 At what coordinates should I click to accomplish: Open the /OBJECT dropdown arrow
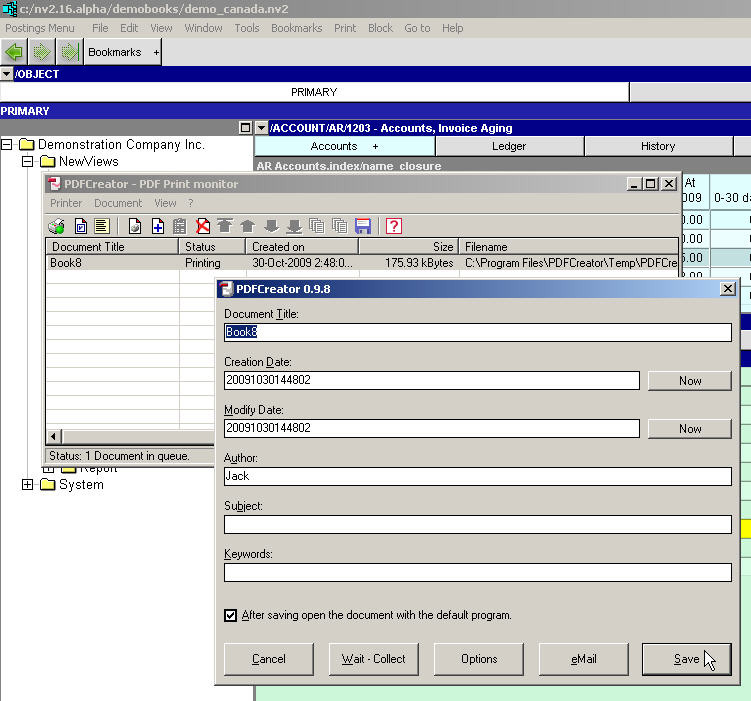(x=7, y=74)
